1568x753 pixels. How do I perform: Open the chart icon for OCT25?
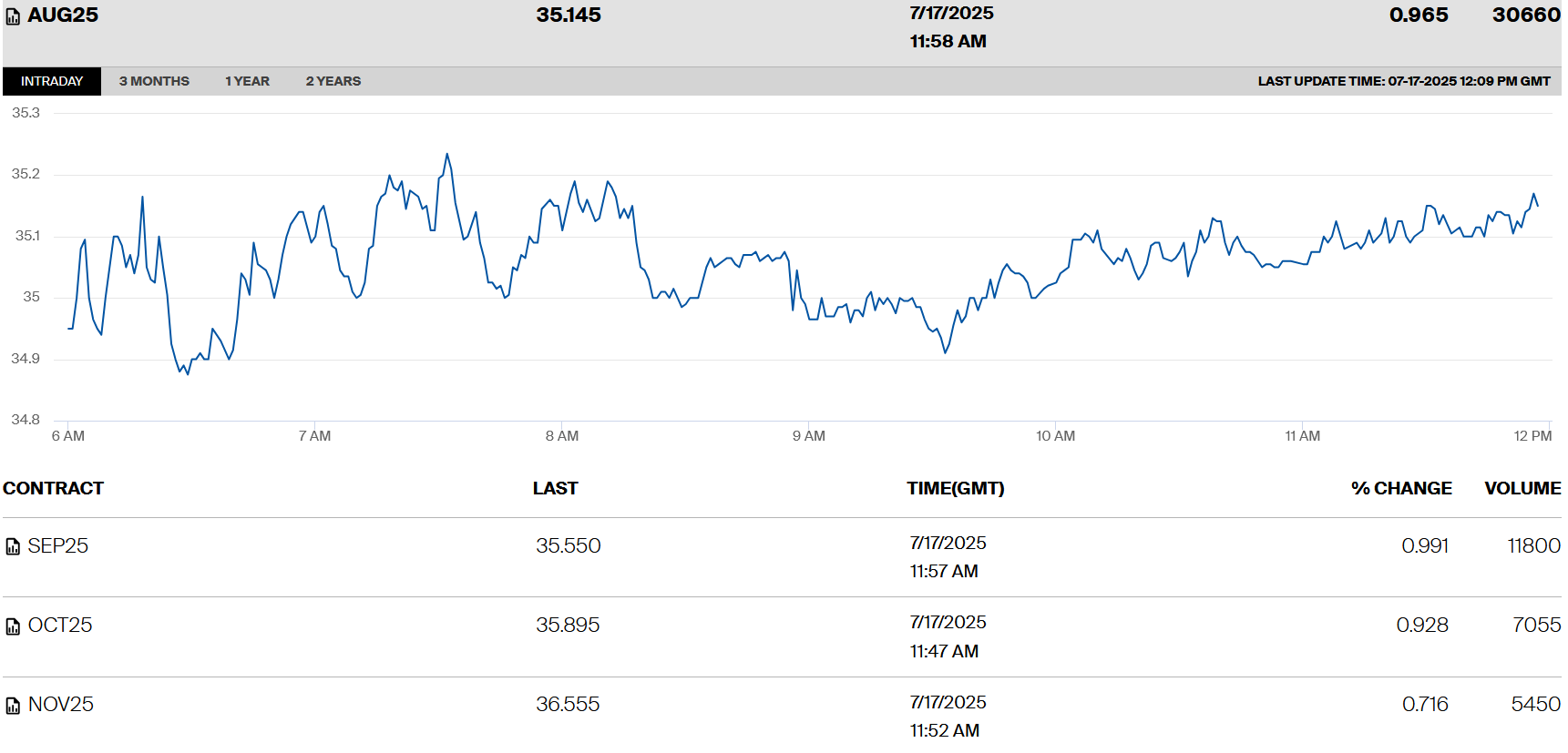(x=13, y=626)
